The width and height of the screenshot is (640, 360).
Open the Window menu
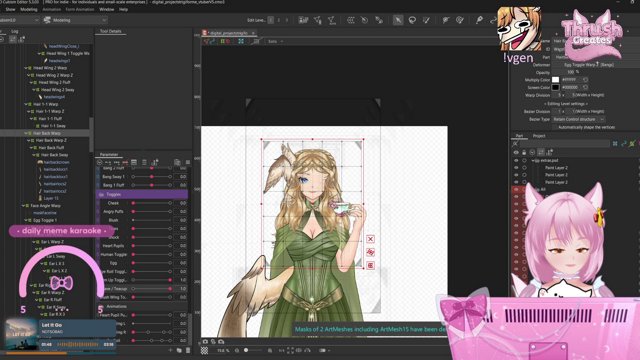click(x=107, y=9)
